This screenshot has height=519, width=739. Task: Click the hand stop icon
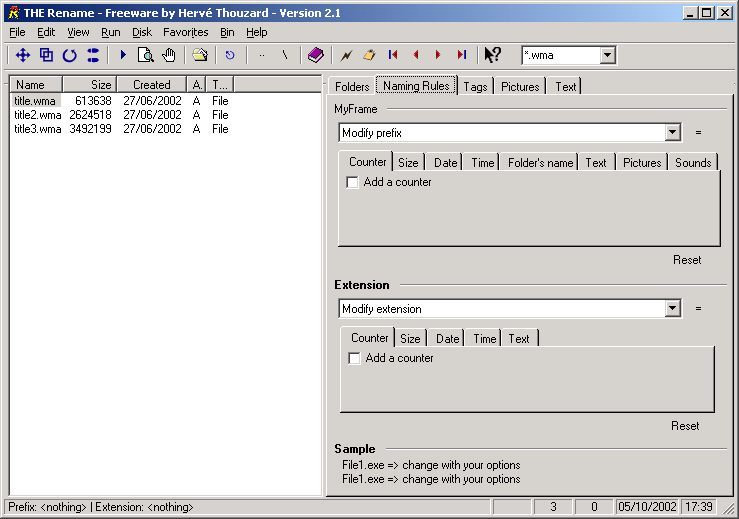(x=169, y=55)
